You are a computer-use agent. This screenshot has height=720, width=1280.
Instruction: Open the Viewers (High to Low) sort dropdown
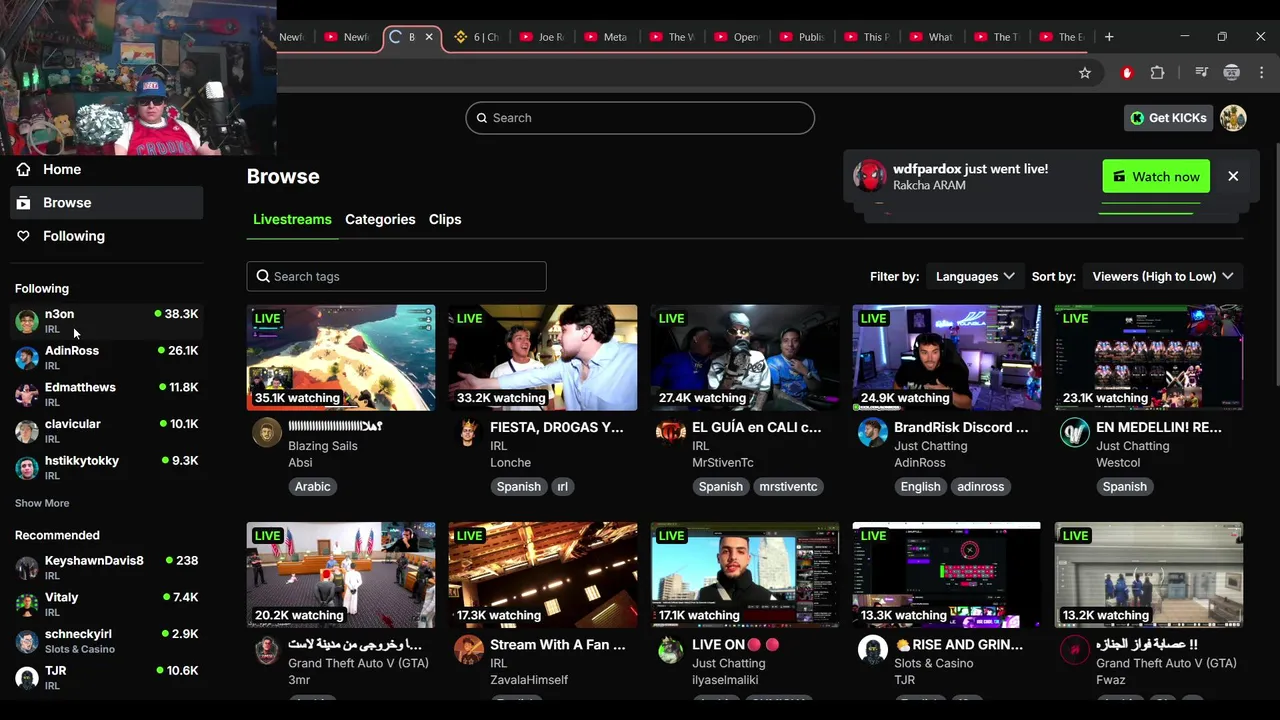pos(1163,276)
